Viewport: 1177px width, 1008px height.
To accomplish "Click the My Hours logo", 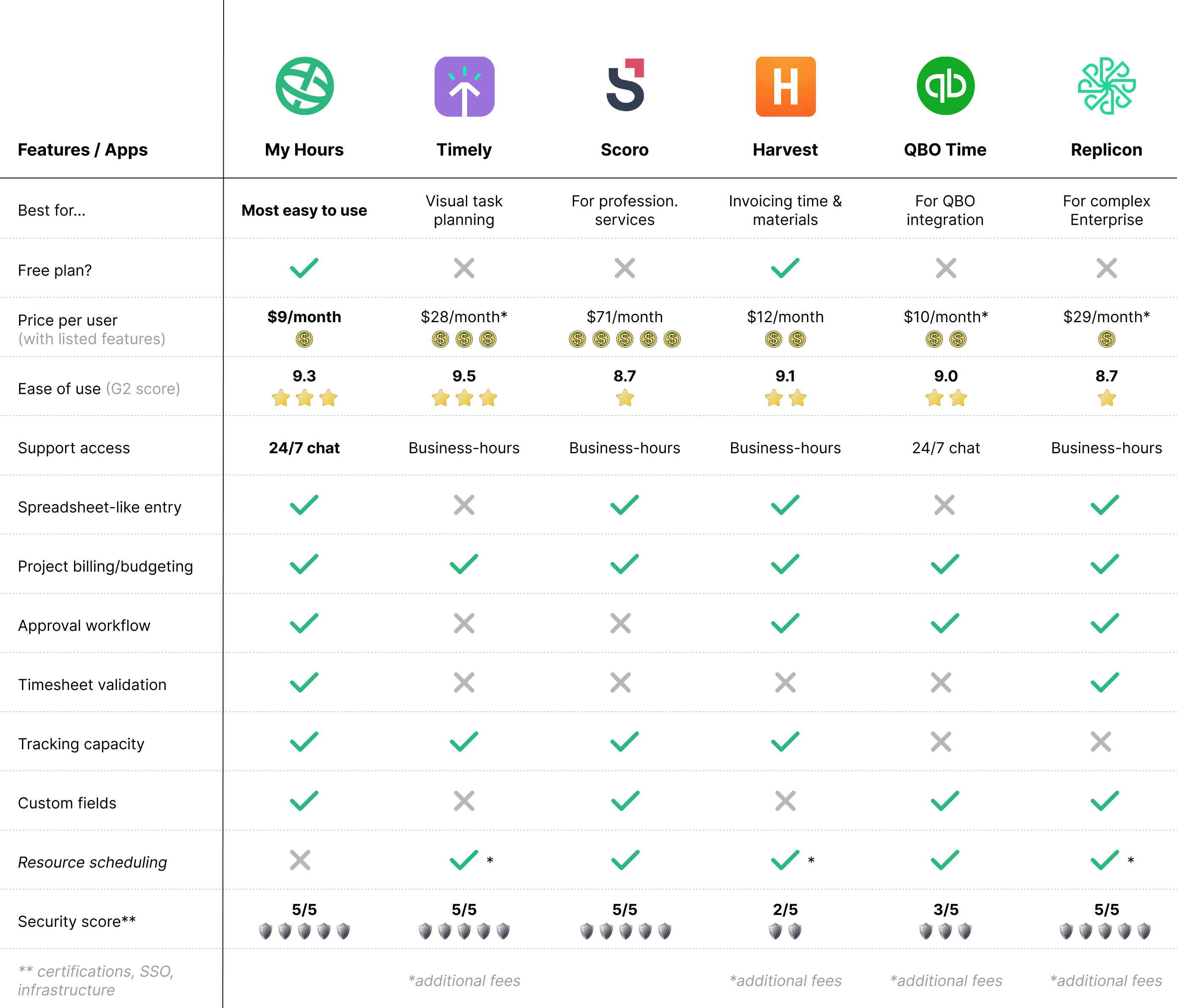I will click(x=304, y=86).
